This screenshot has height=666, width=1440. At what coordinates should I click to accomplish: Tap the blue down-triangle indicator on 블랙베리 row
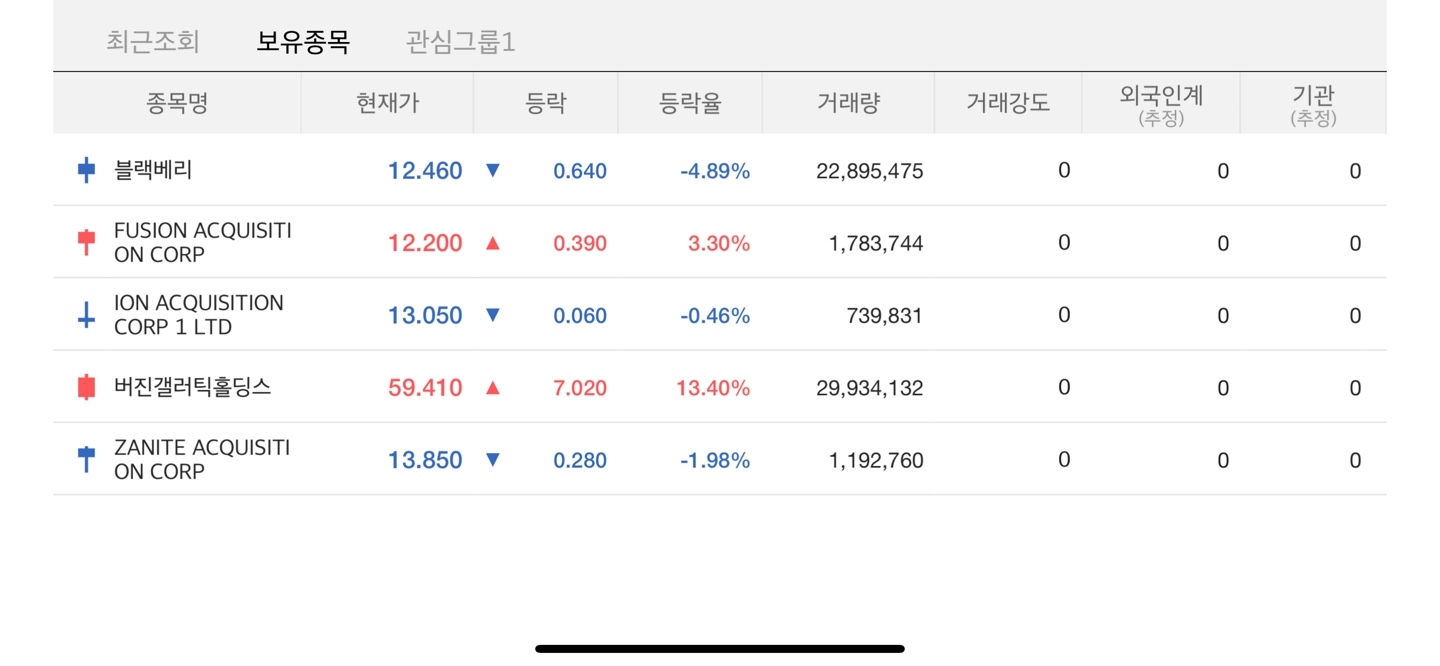click(x=492, y=170)
